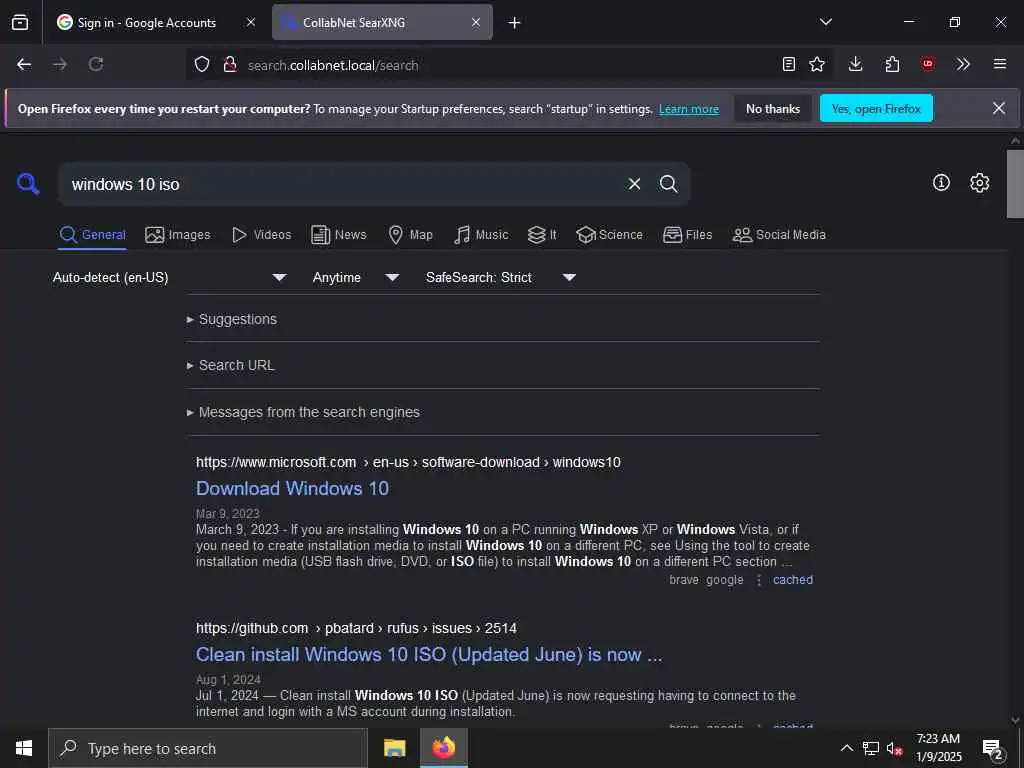Switch to It search category
Screen dimensions: 1024x768
pyautogui.click(x=542, y=235)
